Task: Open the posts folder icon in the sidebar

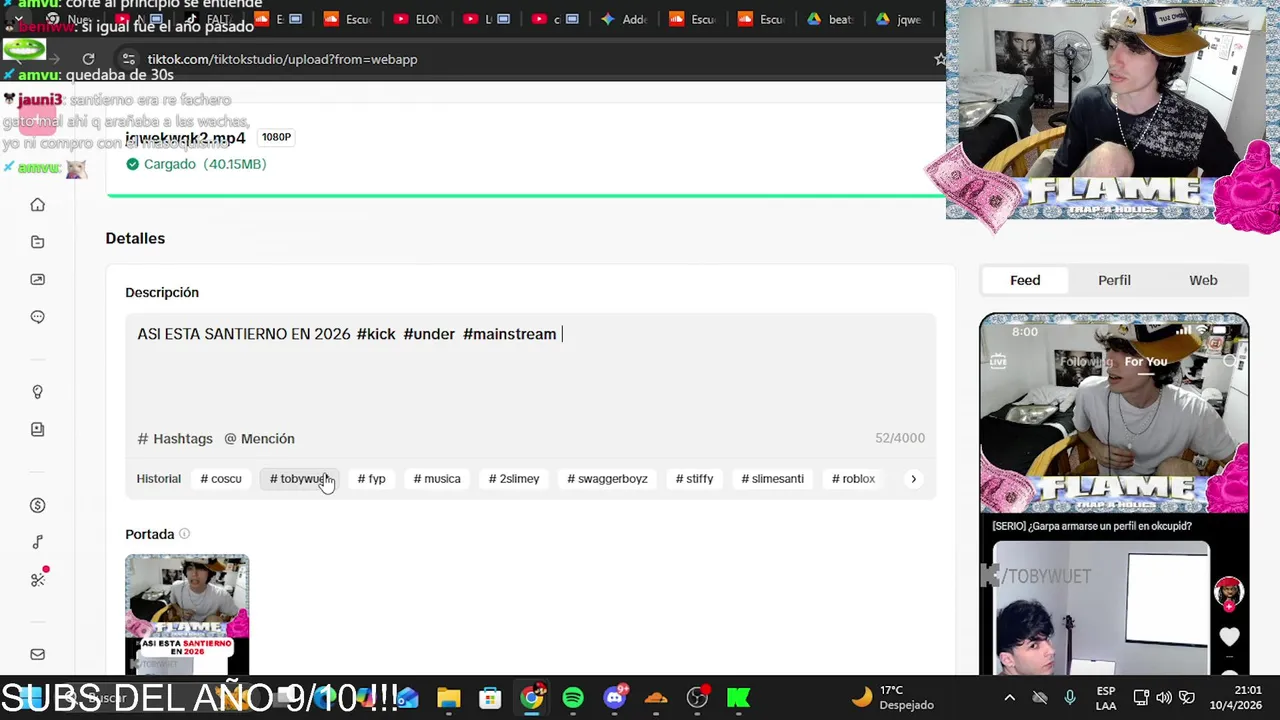Action: tap(37, 242)
